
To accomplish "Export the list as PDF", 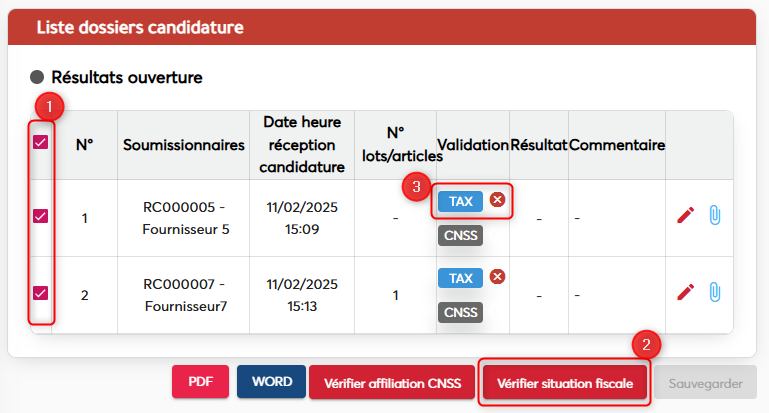I will coord(201,381).
